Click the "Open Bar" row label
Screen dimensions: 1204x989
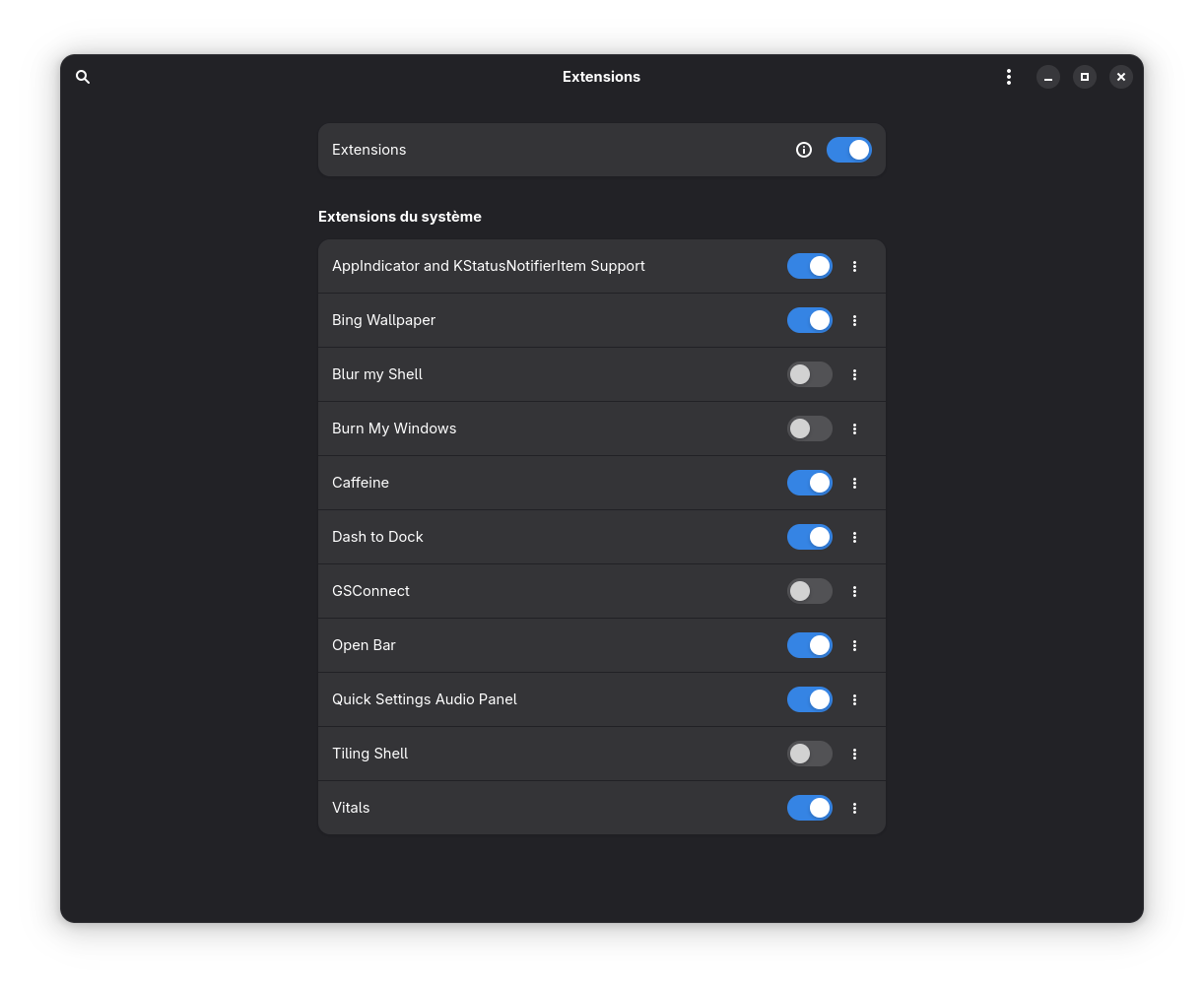pos(364,645)
